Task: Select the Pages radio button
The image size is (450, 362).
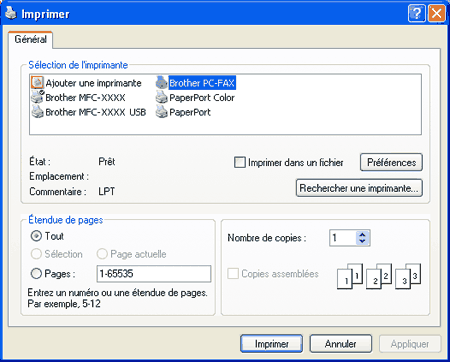Action: click(x=36, y=274)
